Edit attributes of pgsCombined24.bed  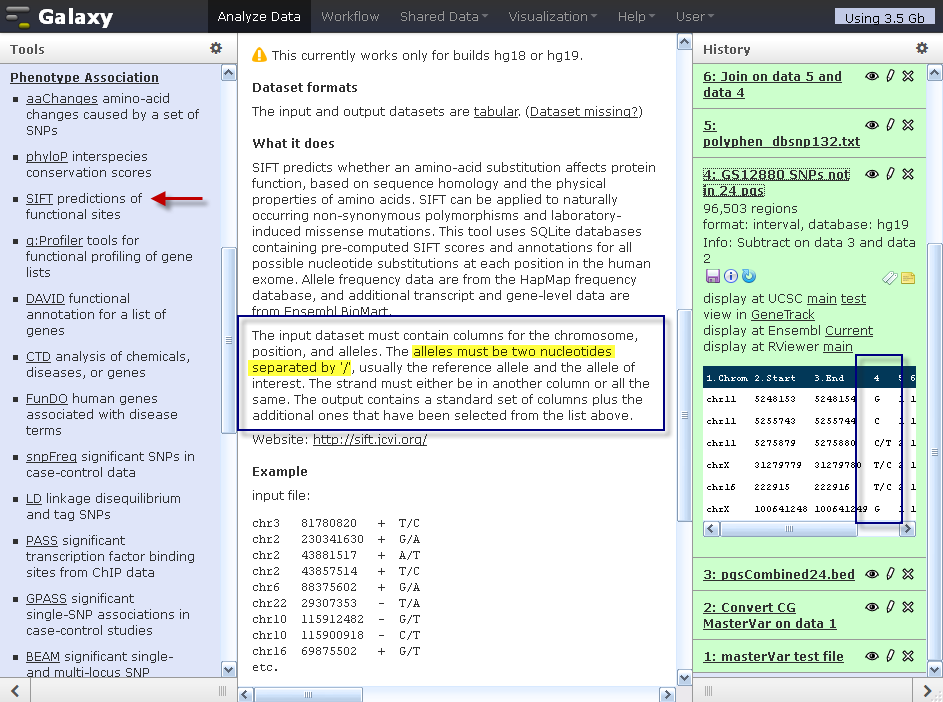point(891,574)
